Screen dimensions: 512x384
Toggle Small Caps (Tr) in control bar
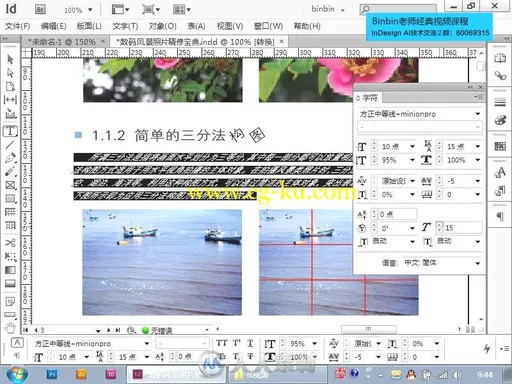point(221,357)
